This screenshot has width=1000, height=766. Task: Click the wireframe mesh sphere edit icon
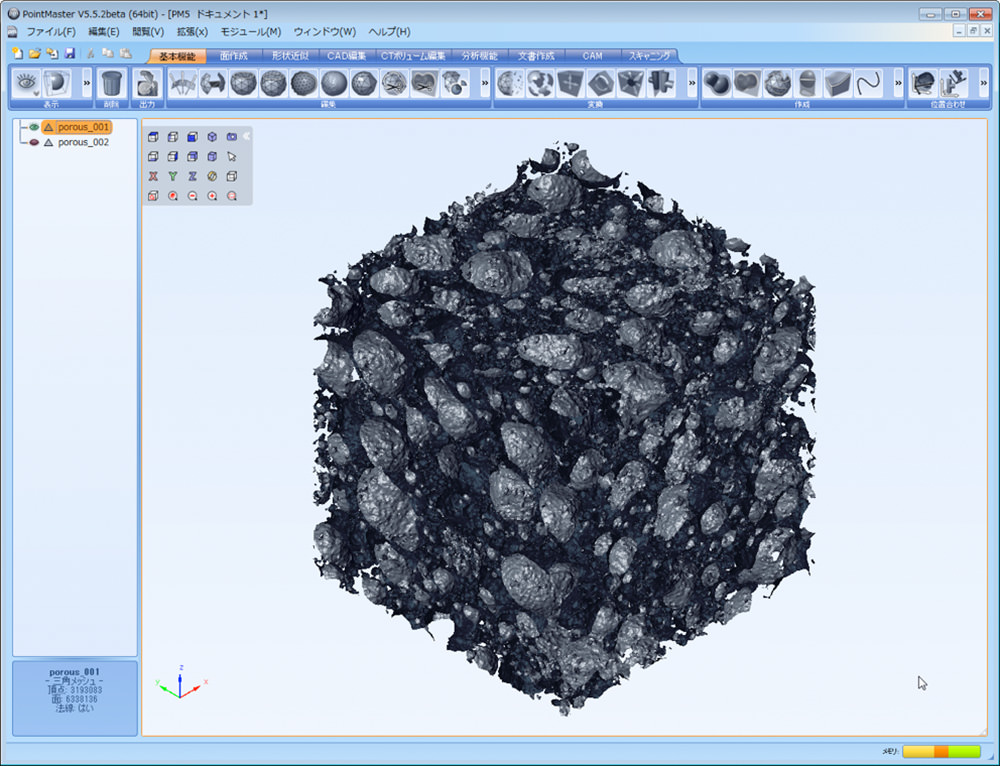pyautogui.click(x=244, y=83)
